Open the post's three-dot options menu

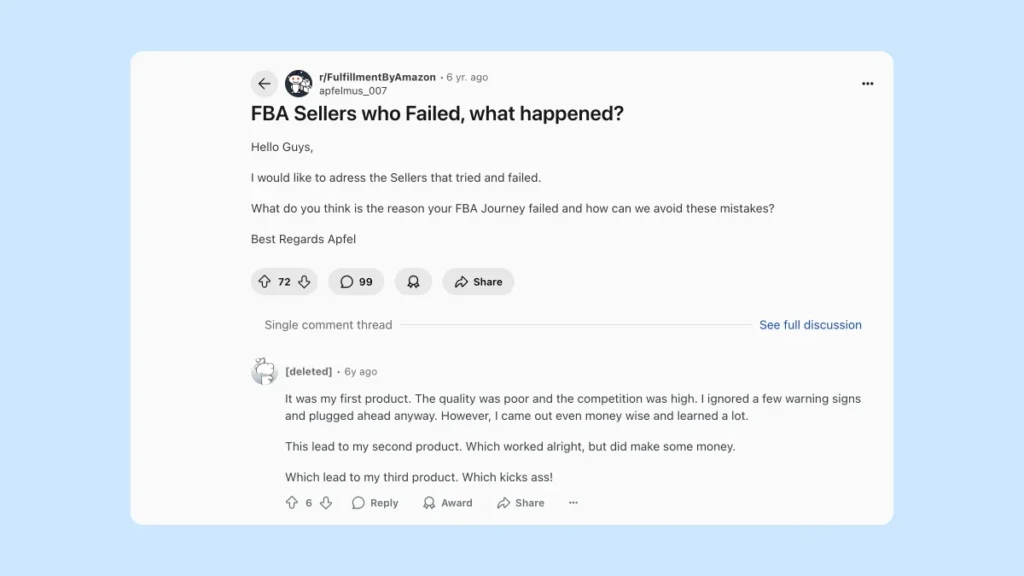pyautogui.click(x=867, y=84)
